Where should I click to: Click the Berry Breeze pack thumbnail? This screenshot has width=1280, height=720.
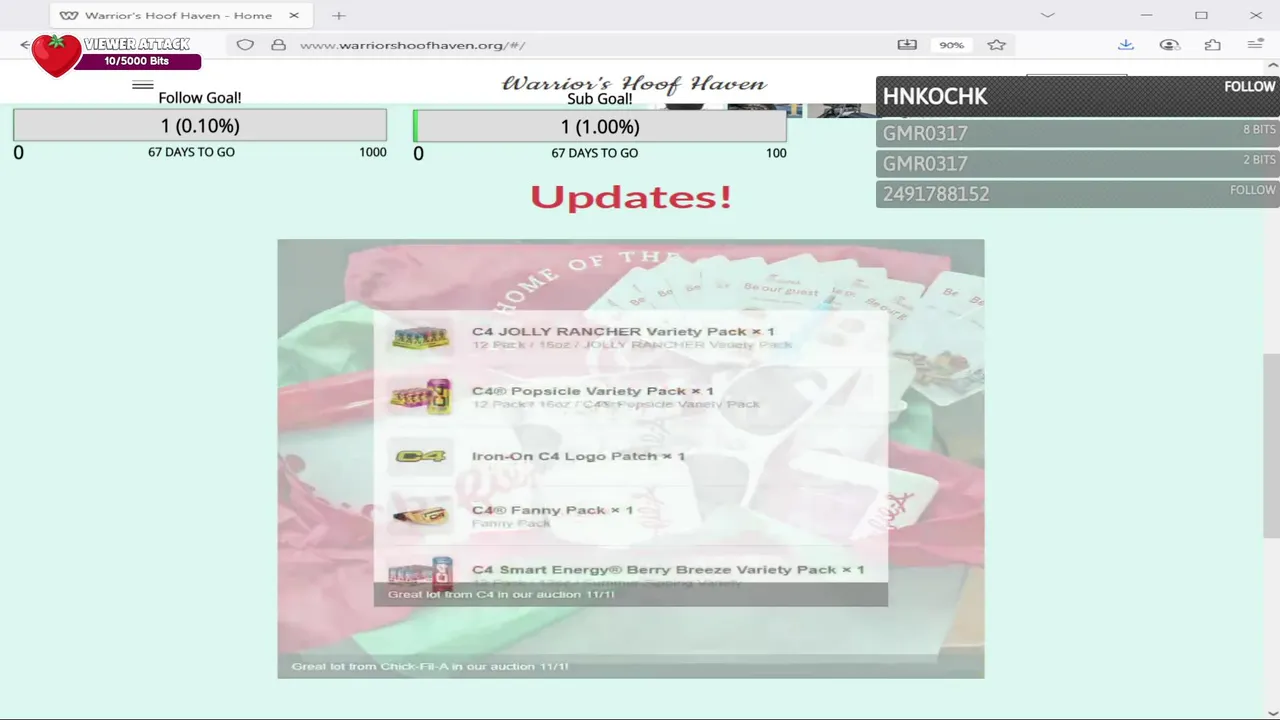point(421,572)
